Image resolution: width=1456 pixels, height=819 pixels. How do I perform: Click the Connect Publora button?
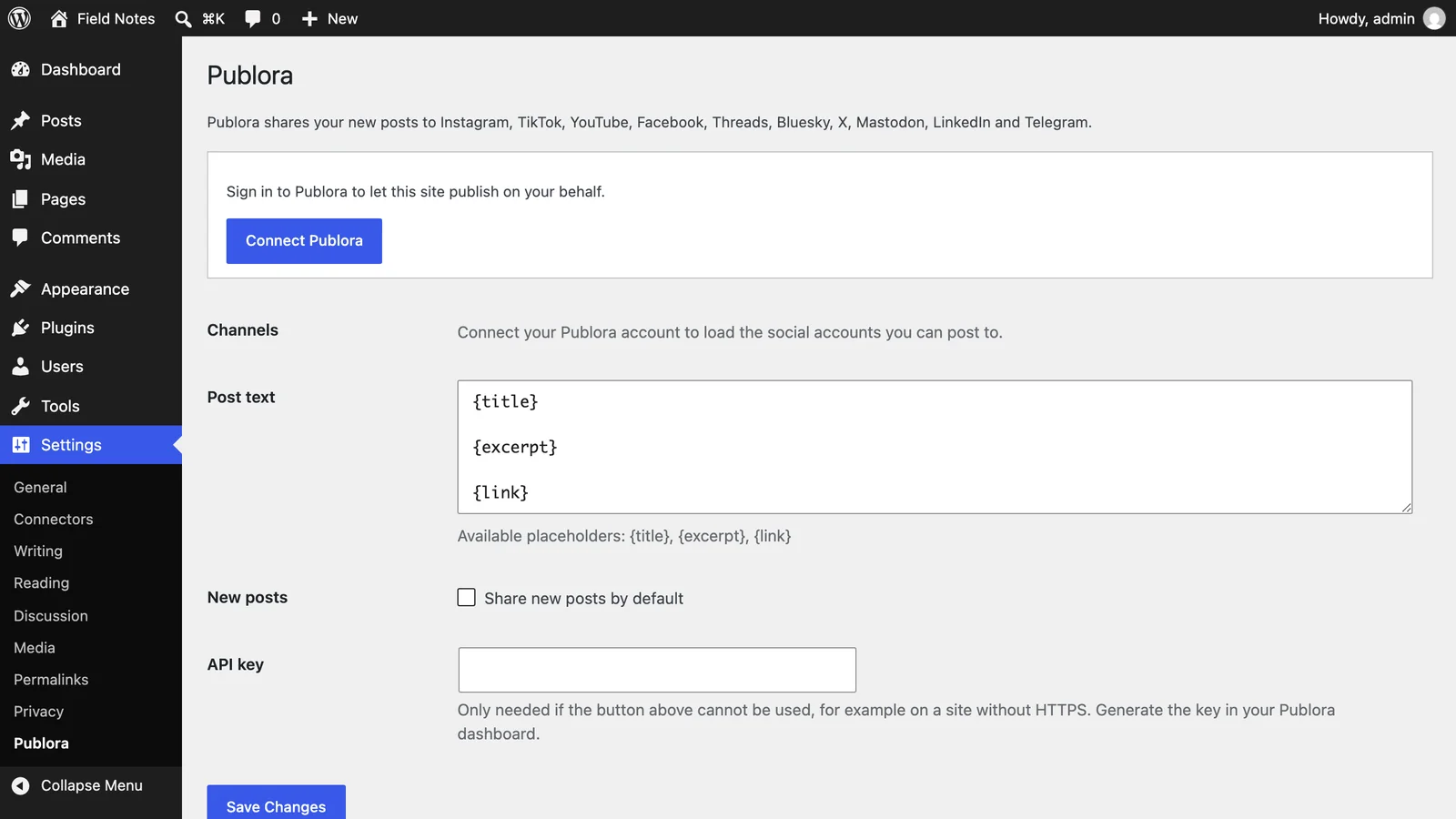pyautogui.click(x=304, y=240)
